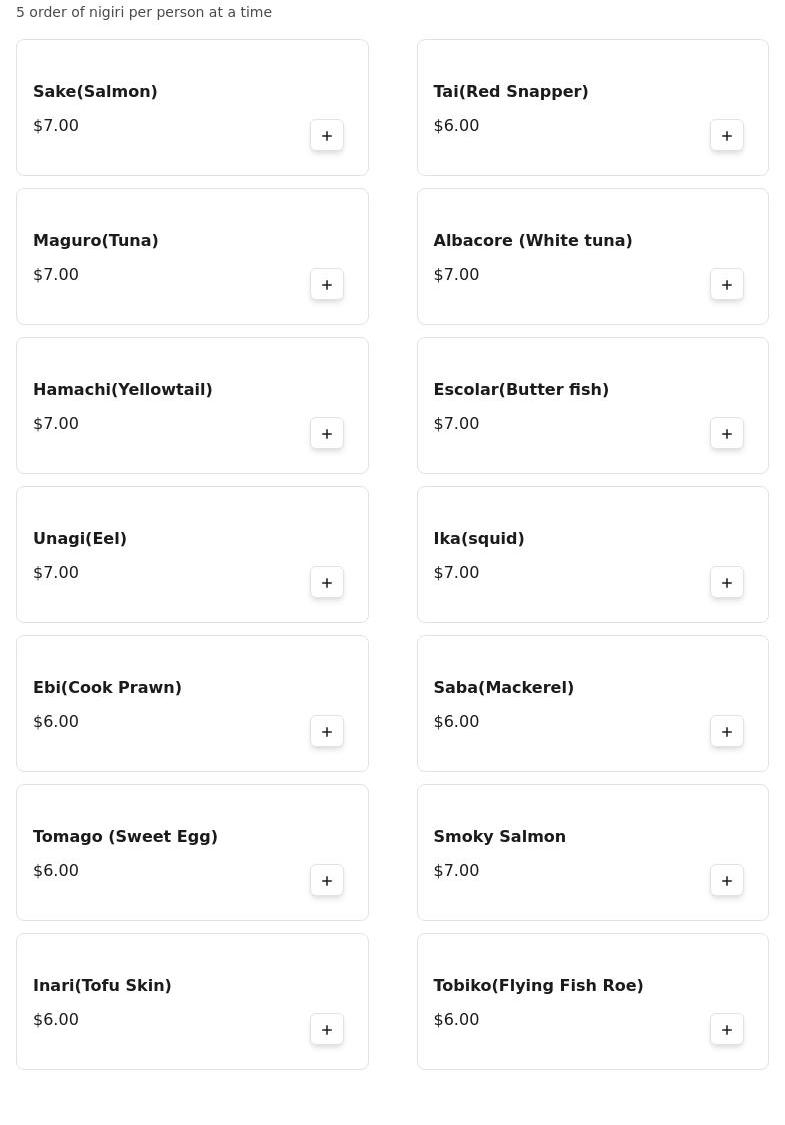Click the Smoky Salmon item name
The height and width of the screenshot is (1125, 785).
499,837
